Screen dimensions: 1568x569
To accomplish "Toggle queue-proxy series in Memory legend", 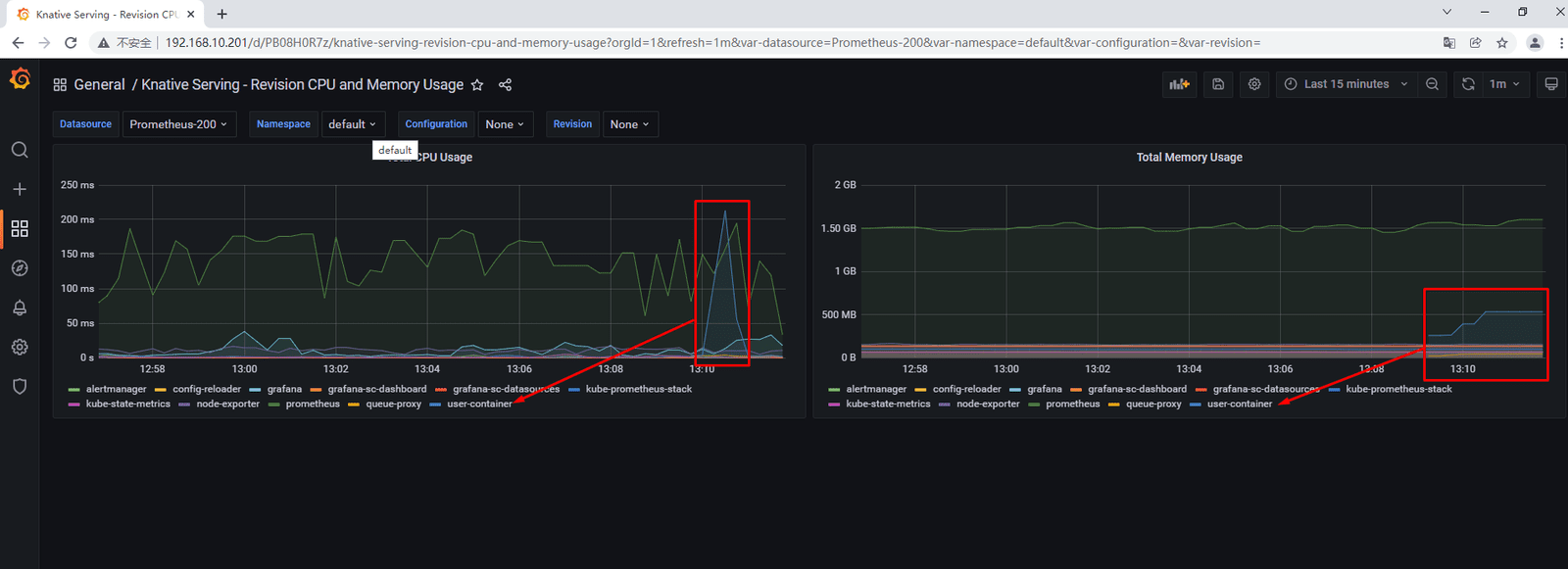I will click(1153, 403).
